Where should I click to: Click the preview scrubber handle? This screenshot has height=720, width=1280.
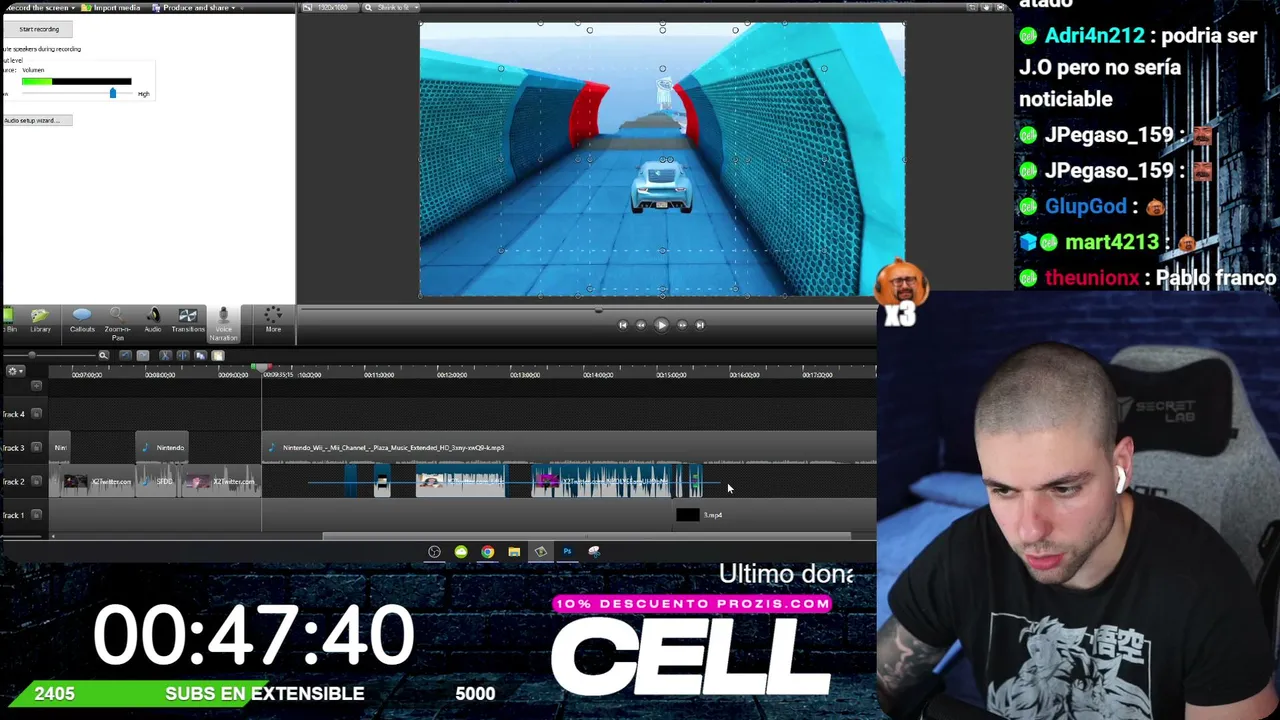pyautogui.click(x=598, y=310)
